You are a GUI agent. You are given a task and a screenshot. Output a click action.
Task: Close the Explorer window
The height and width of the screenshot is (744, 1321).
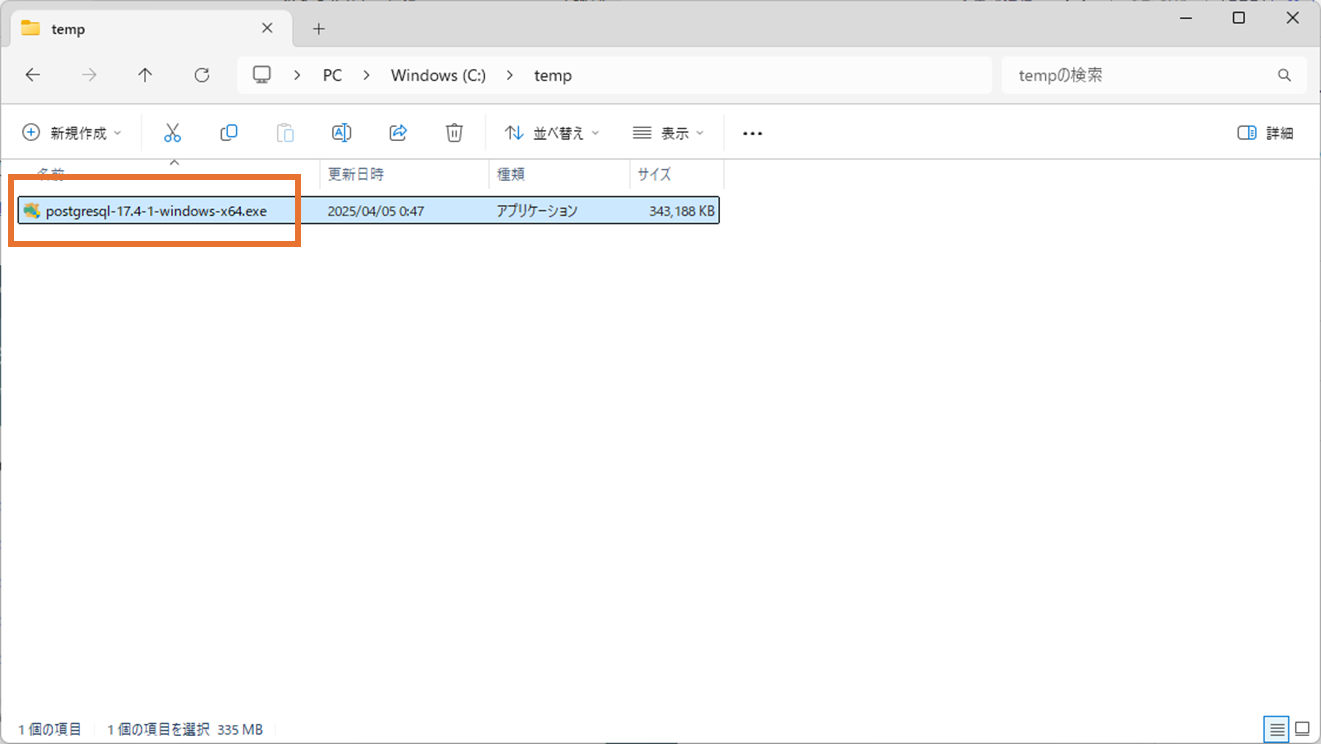(x=1294, y=18)
